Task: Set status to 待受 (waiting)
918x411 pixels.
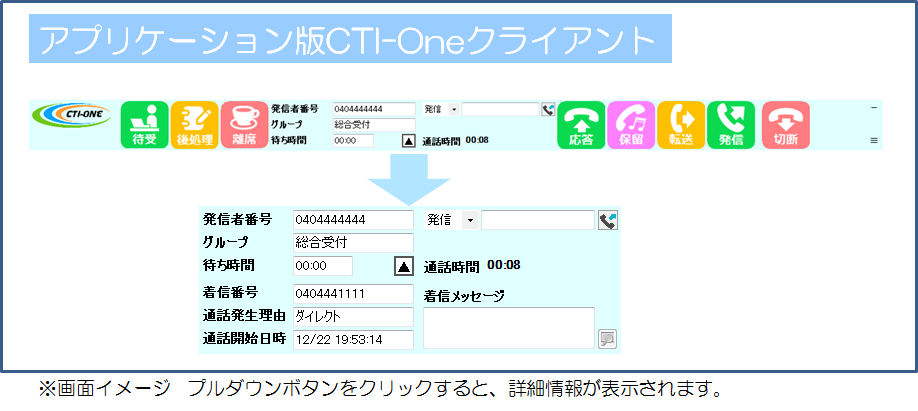Action: [144, 125]
